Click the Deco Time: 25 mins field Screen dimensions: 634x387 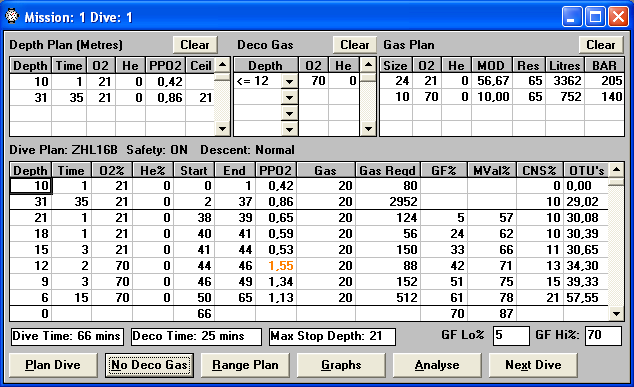click(196, 336)
